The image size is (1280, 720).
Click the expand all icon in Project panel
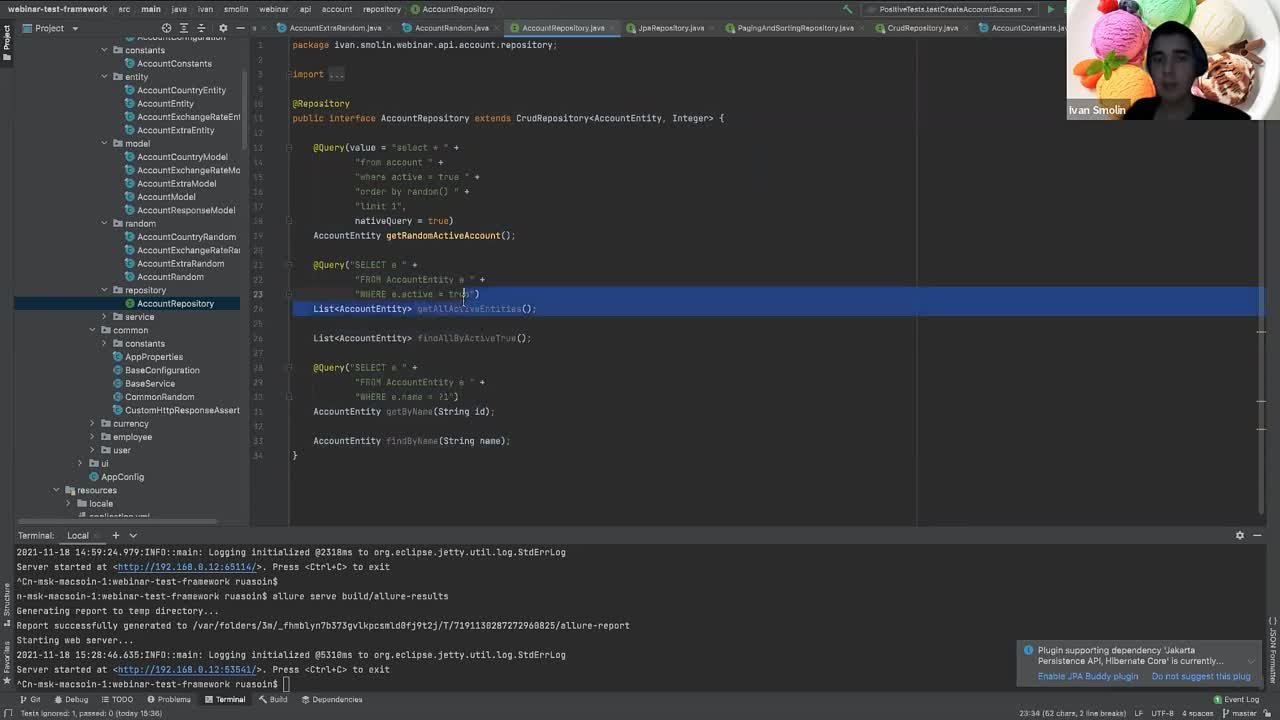click(183, 28)
